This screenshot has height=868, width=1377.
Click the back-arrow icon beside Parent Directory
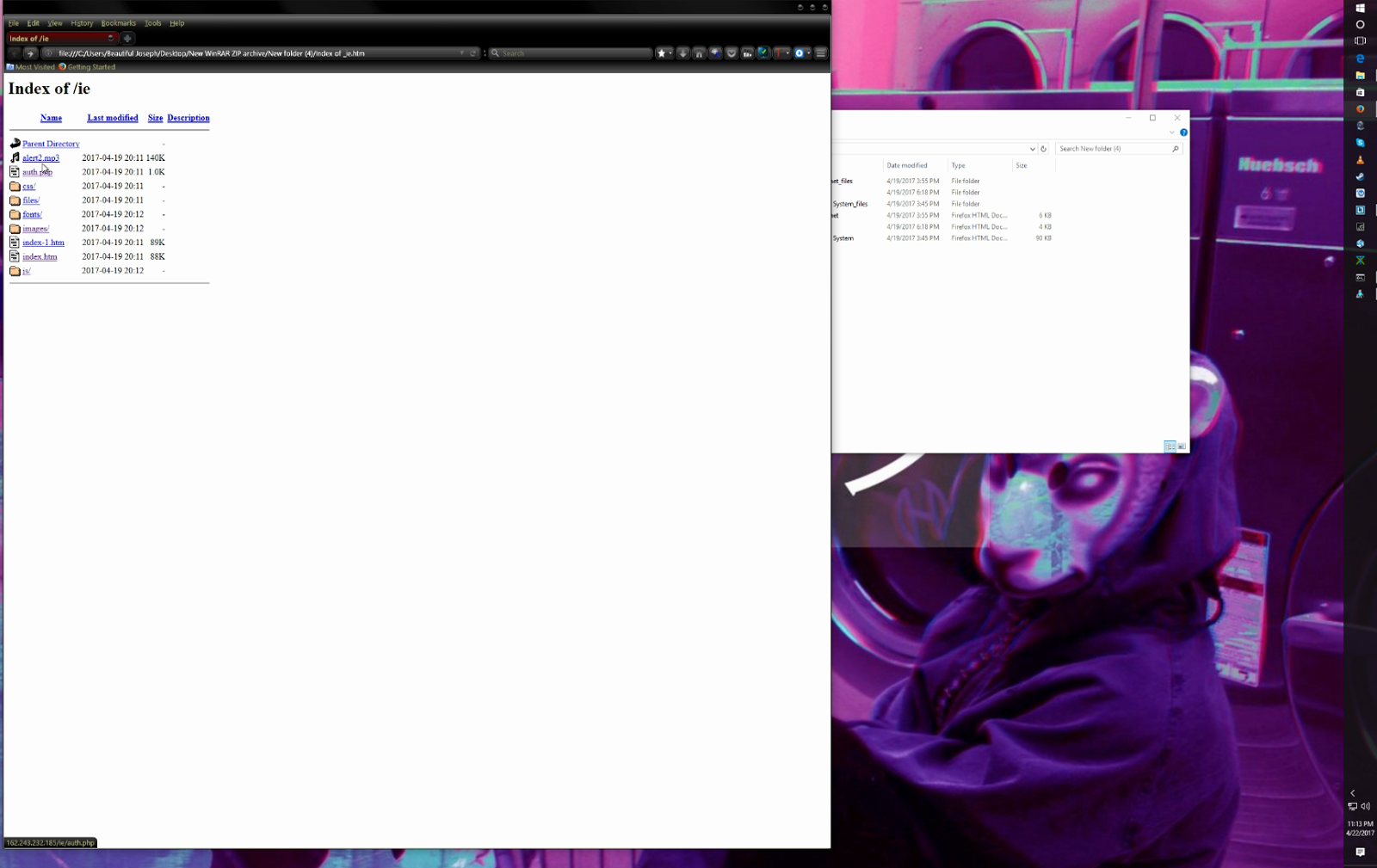pos(15,144)
